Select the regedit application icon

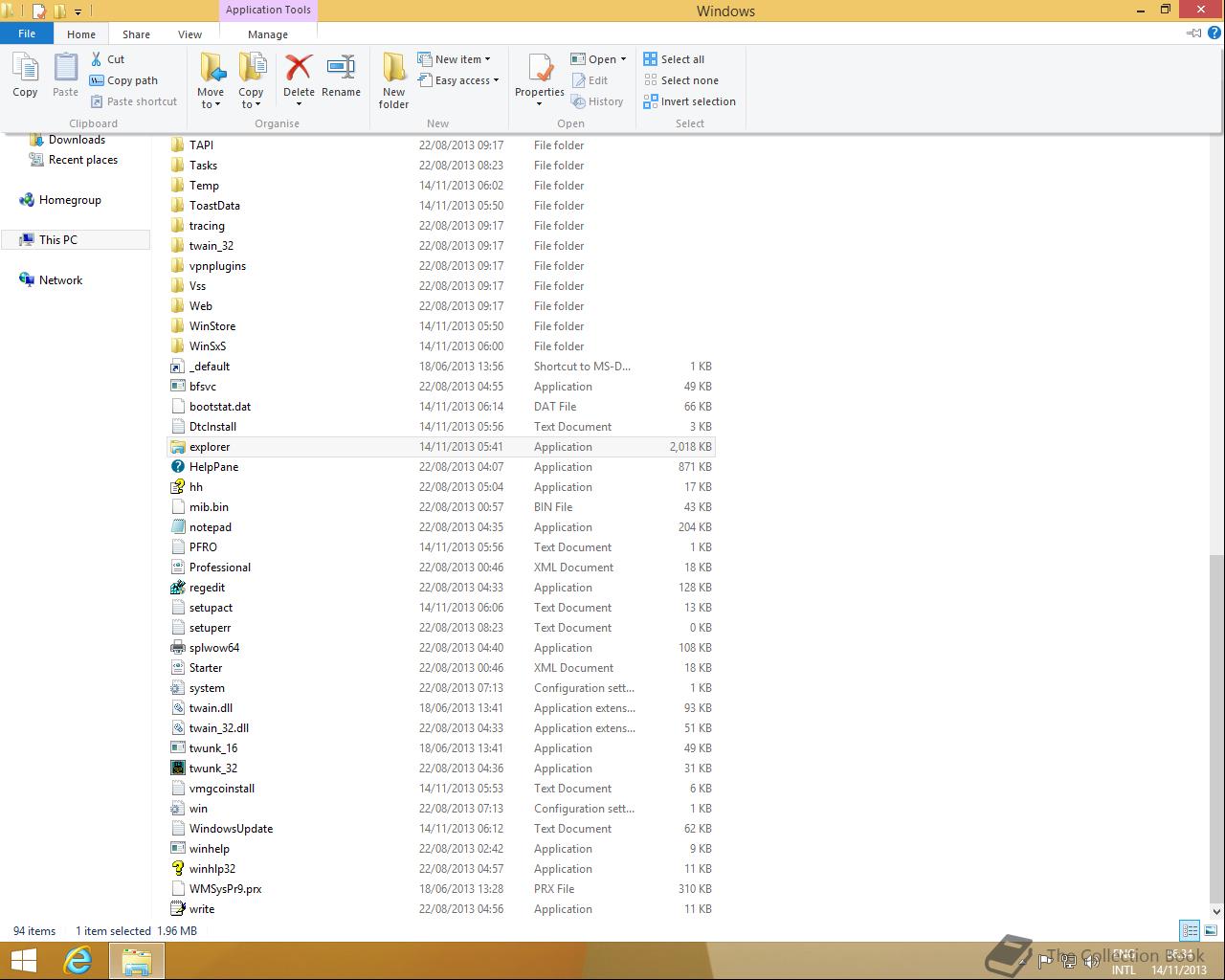click(x=177, y=588)
